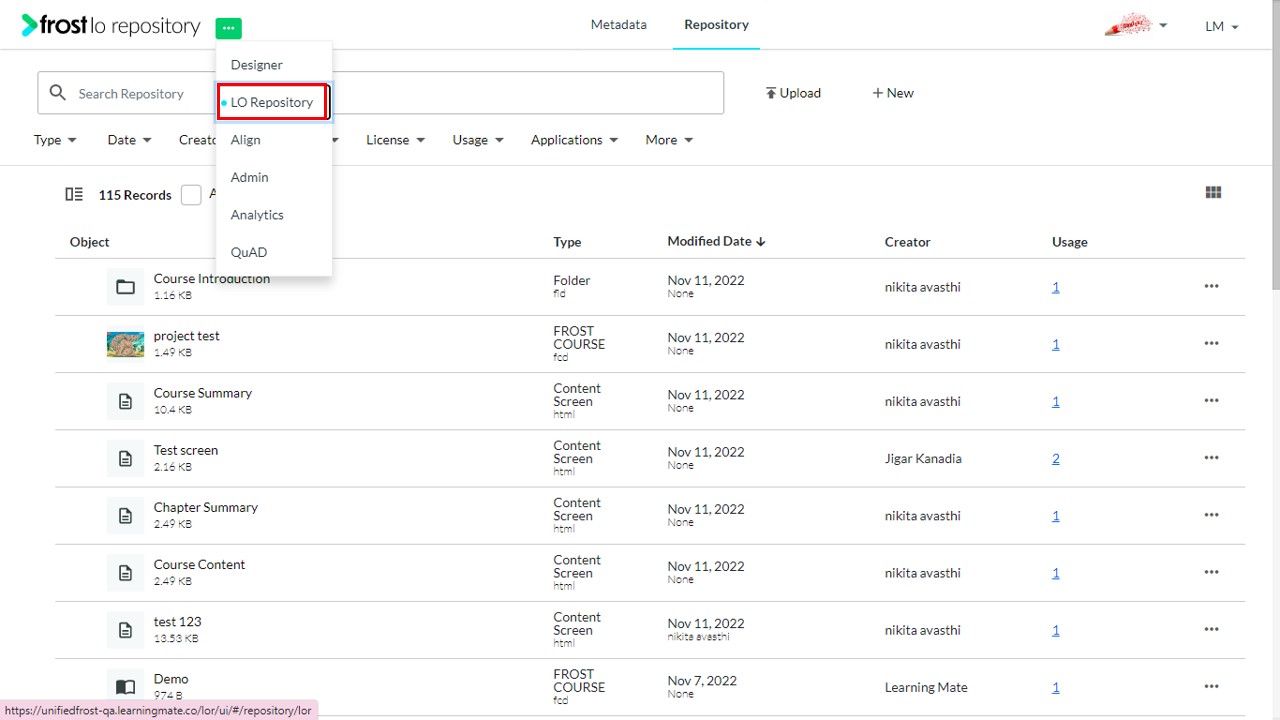The width and height of the screenshot is (1280, 720).
Task: Click the Demo course book icon
Action: click(125, 687)
